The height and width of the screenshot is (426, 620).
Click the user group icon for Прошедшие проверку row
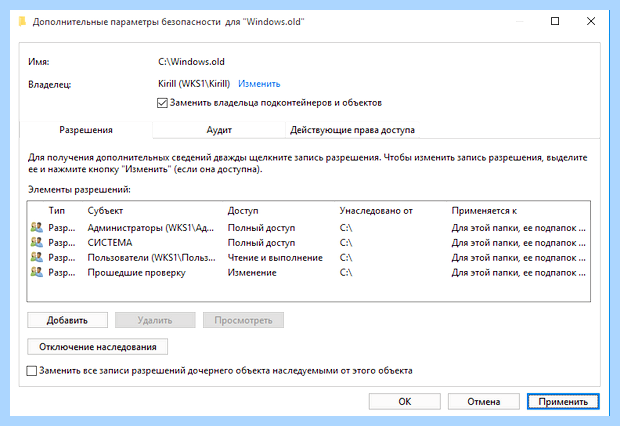tap(36, 272)
